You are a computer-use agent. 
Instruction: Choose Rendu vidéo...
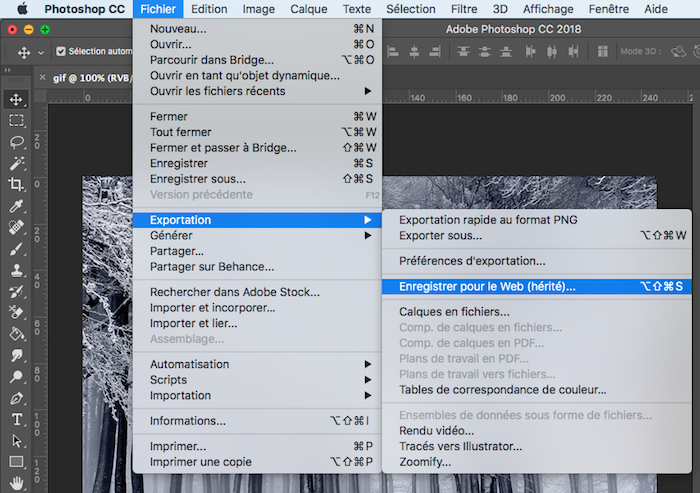click(x=537, y=430)
